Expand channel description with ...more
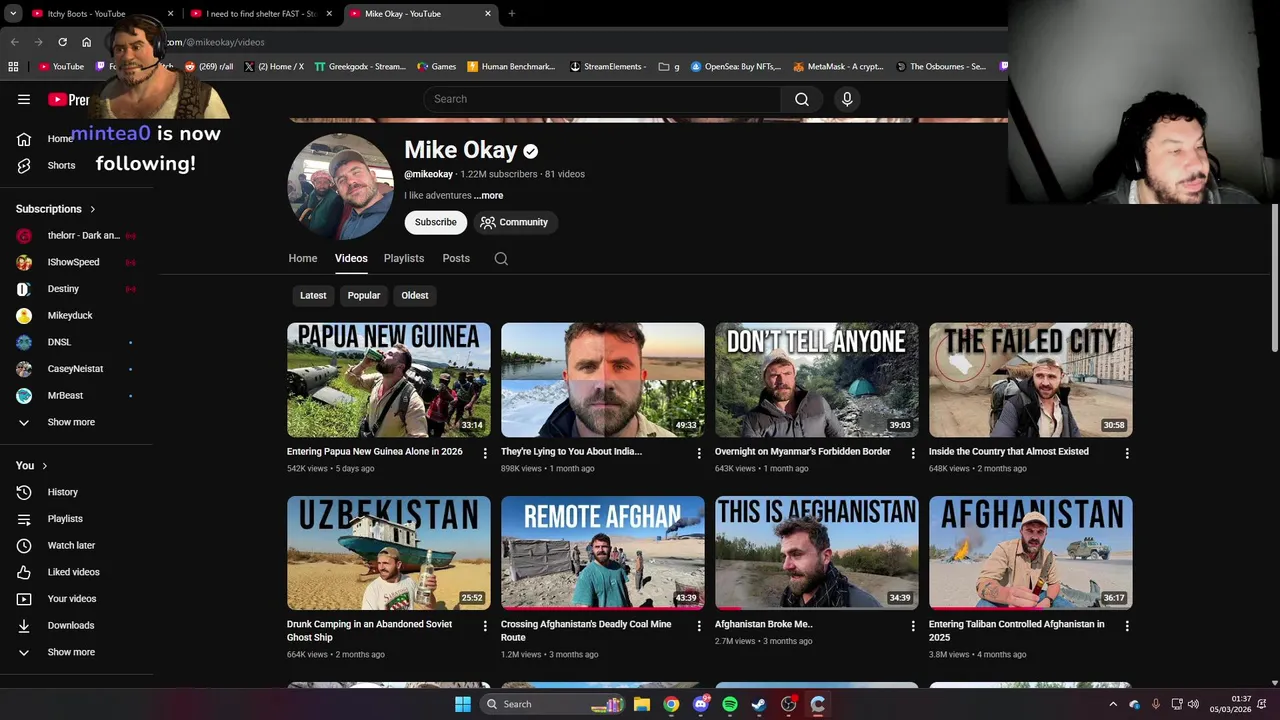 (x=489, y=196)
